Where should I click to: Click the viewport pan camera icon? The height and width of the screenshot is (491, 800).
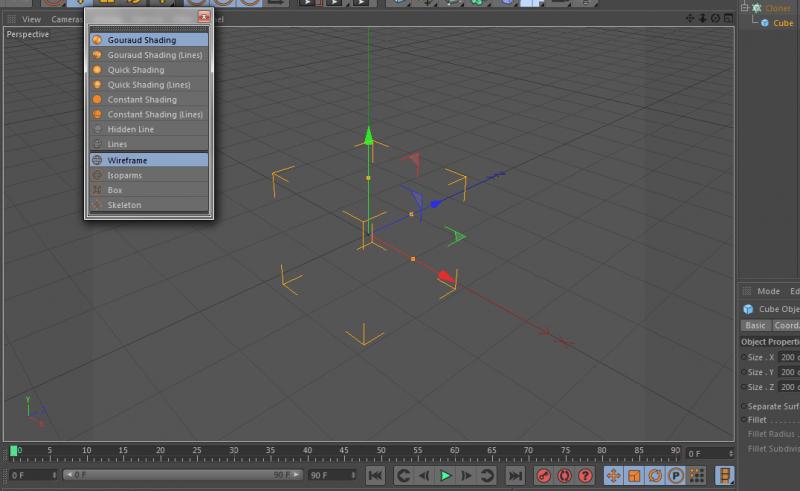coord(690,19)
